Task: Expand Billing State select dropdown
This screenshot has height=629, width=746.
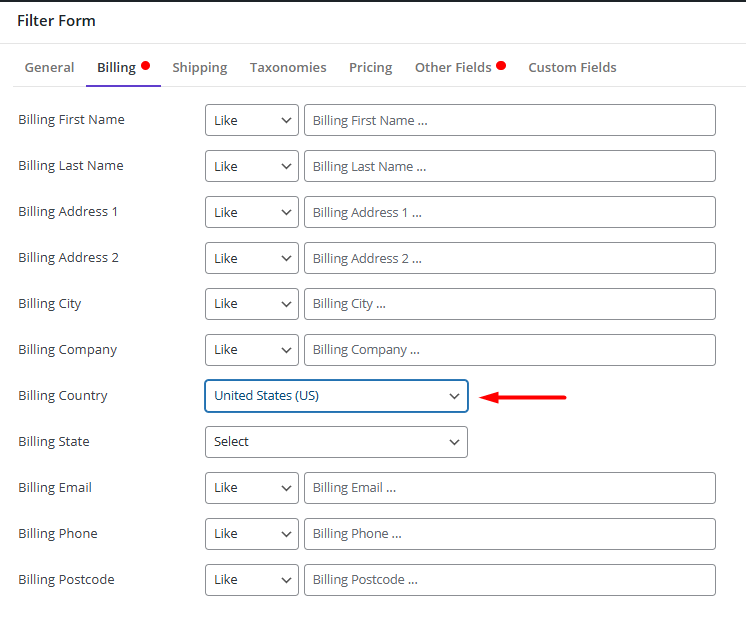Action: coord(336,442)
